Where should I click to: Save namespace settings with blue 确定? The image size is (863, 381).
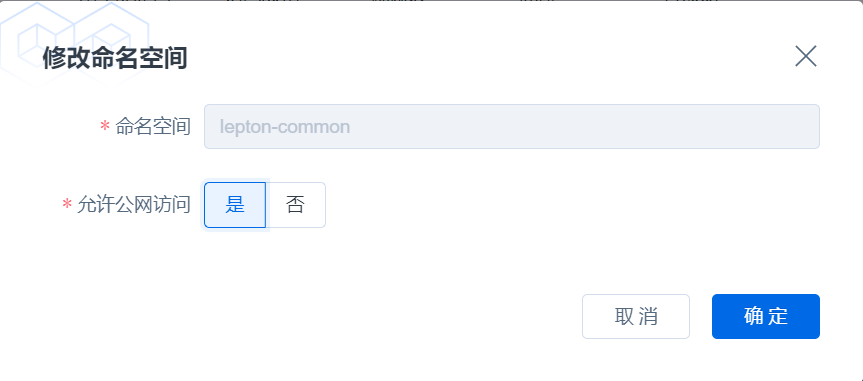[x=766, y=317]
